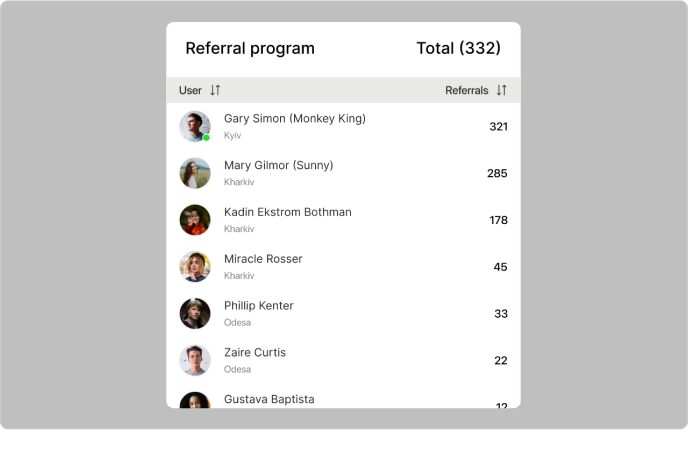Select Mary Gilmor's avatar photo
This screenshot has height=454, width=688.
(195, 173)
